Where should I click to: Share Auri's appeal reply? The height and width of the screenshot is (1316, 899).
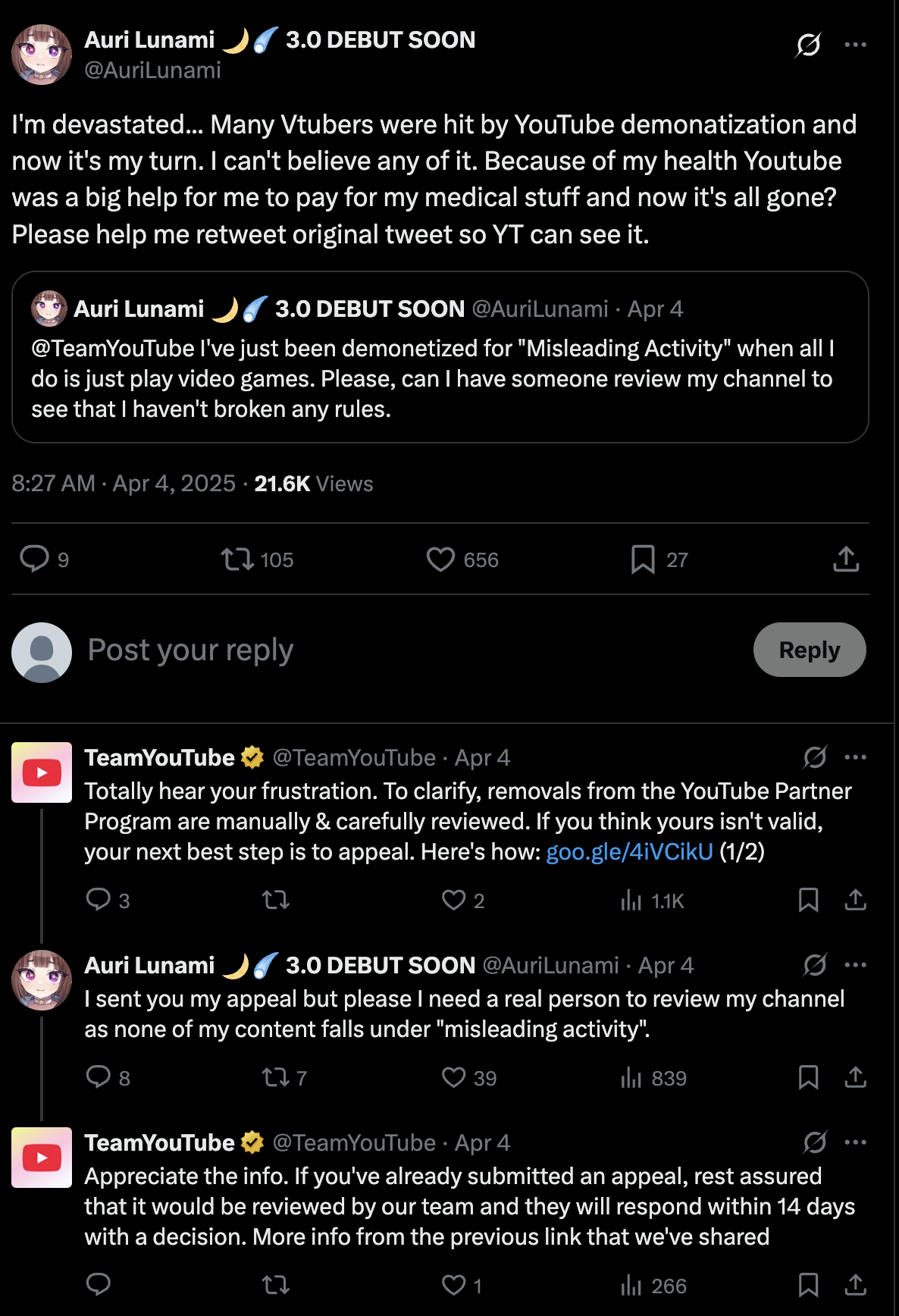[855, 1077]
